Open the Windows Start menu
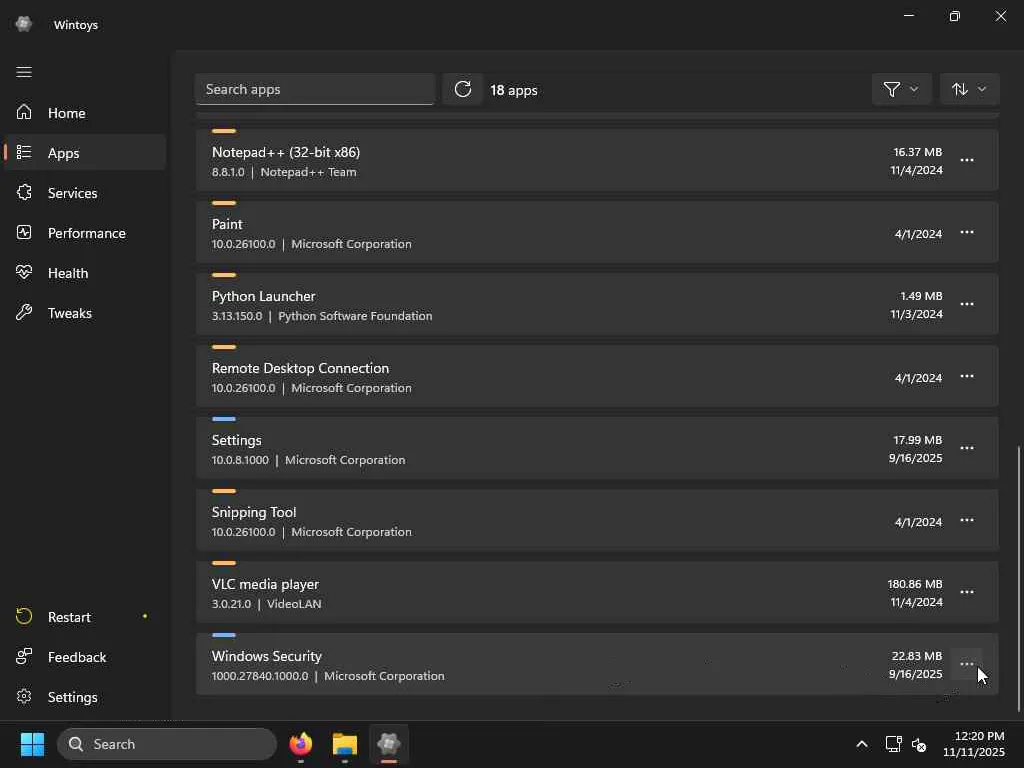The image size is (1024, 768). (32, 744)
